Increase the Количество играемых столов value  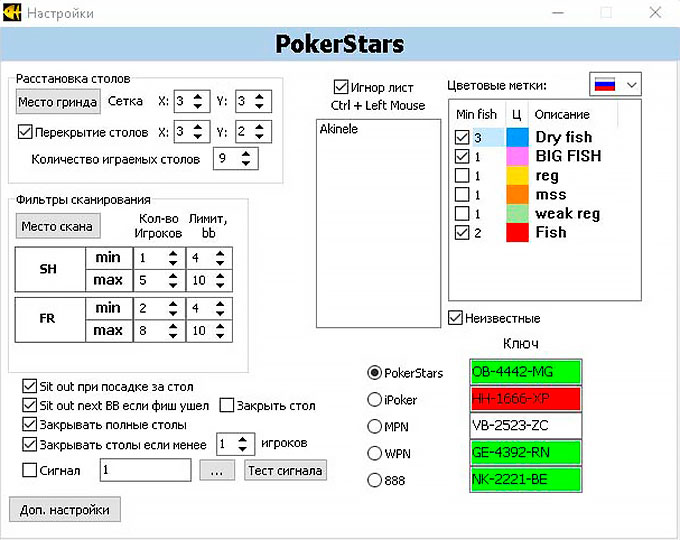246,154
